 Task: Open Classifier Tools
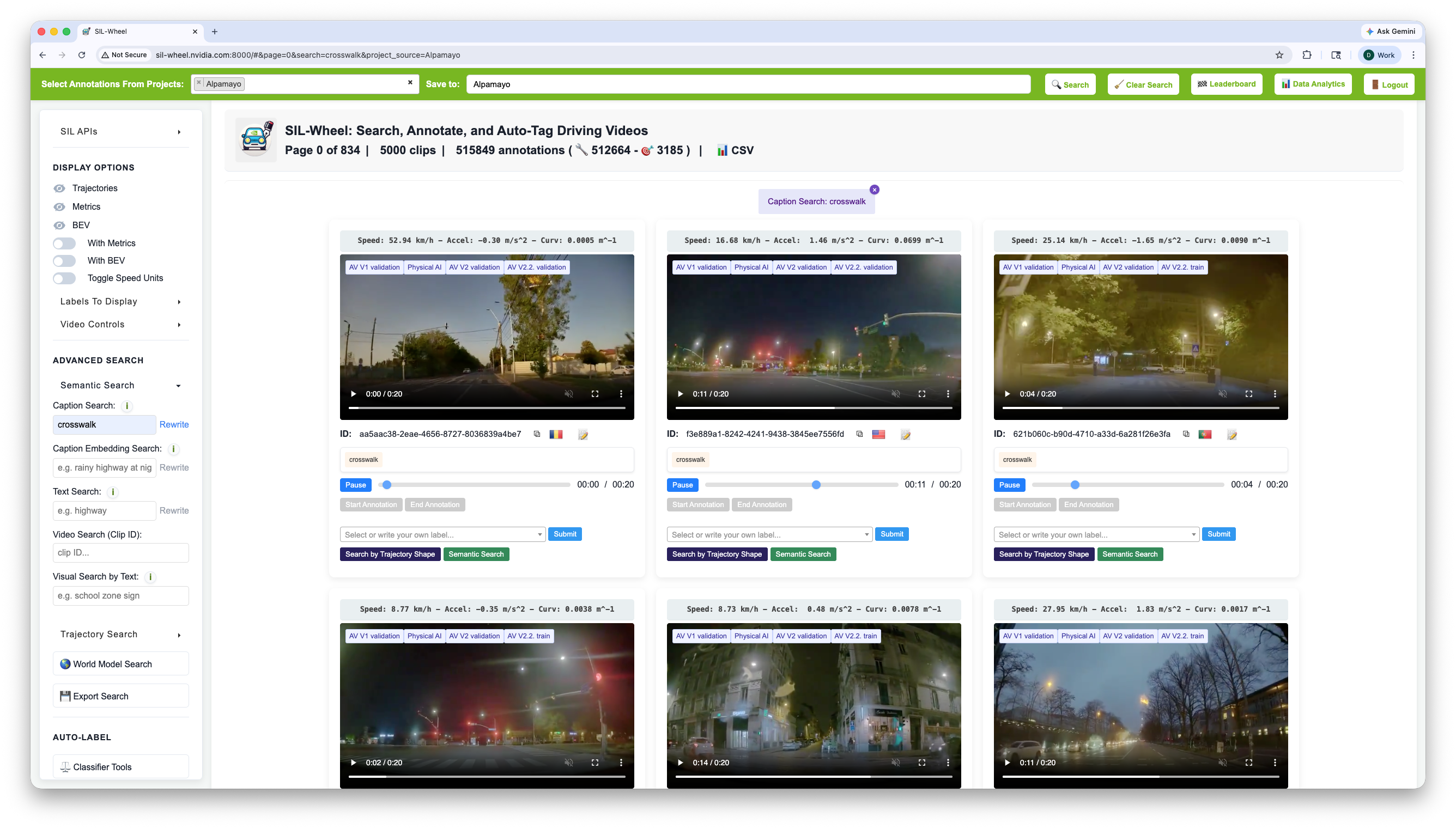pyautogui.click(x=121, y=767)
